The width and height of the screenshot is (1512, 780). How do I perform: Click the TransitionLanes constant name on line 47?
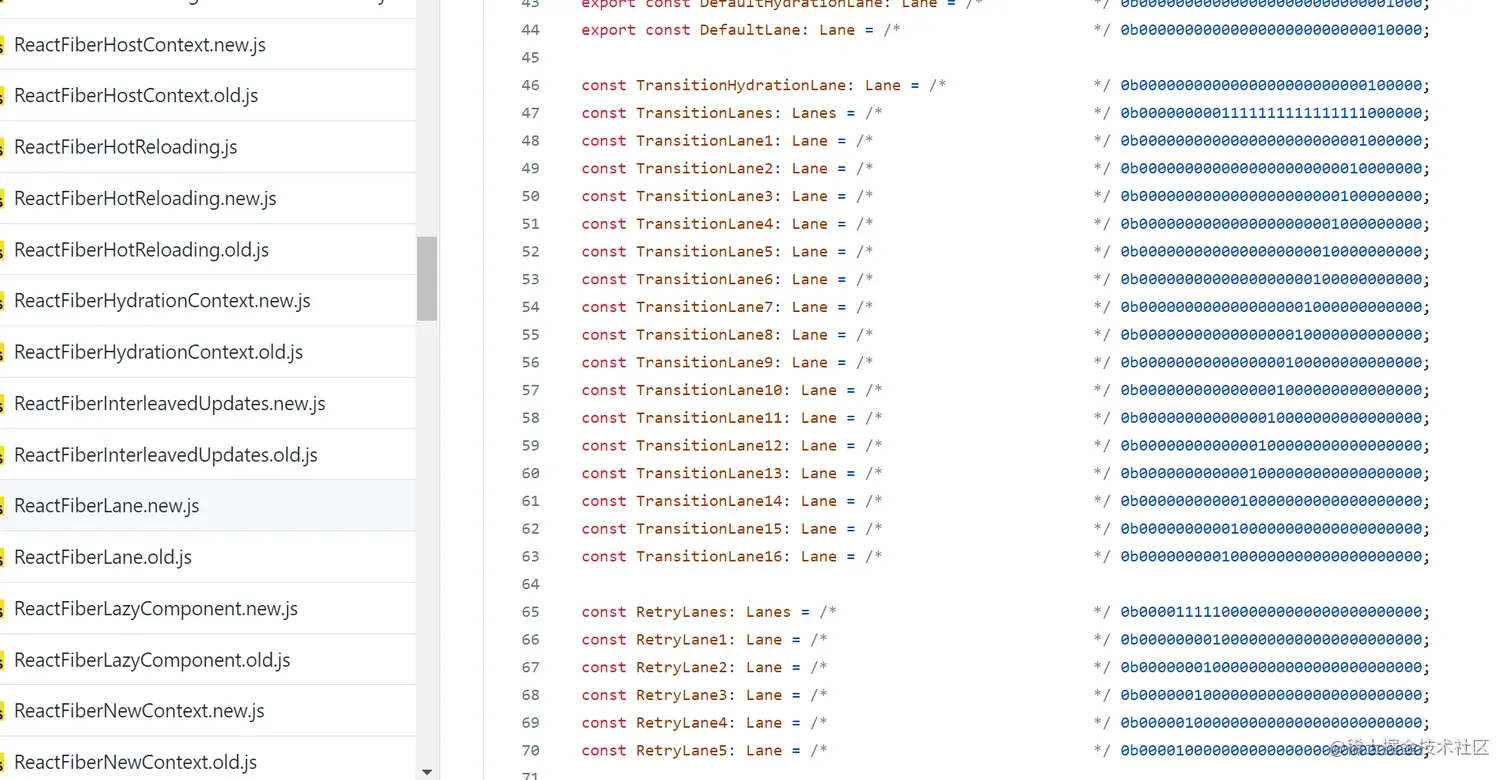click(704, 113)
